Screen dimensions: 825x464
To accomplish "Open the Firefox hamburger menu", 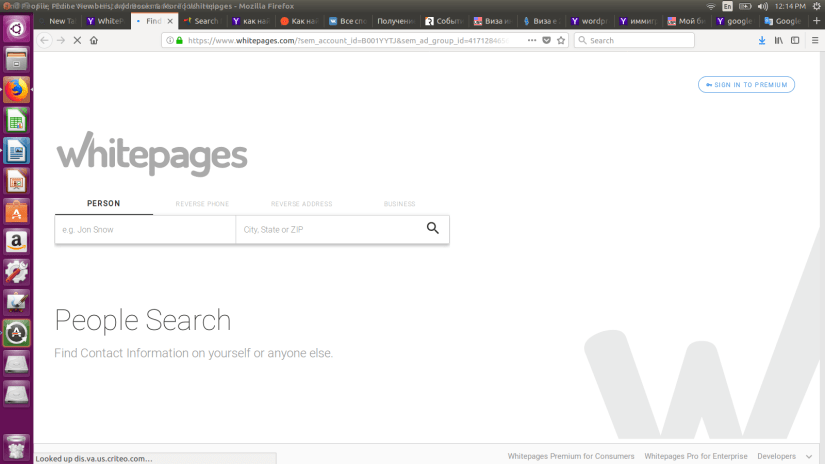I will tap(815, 41).
